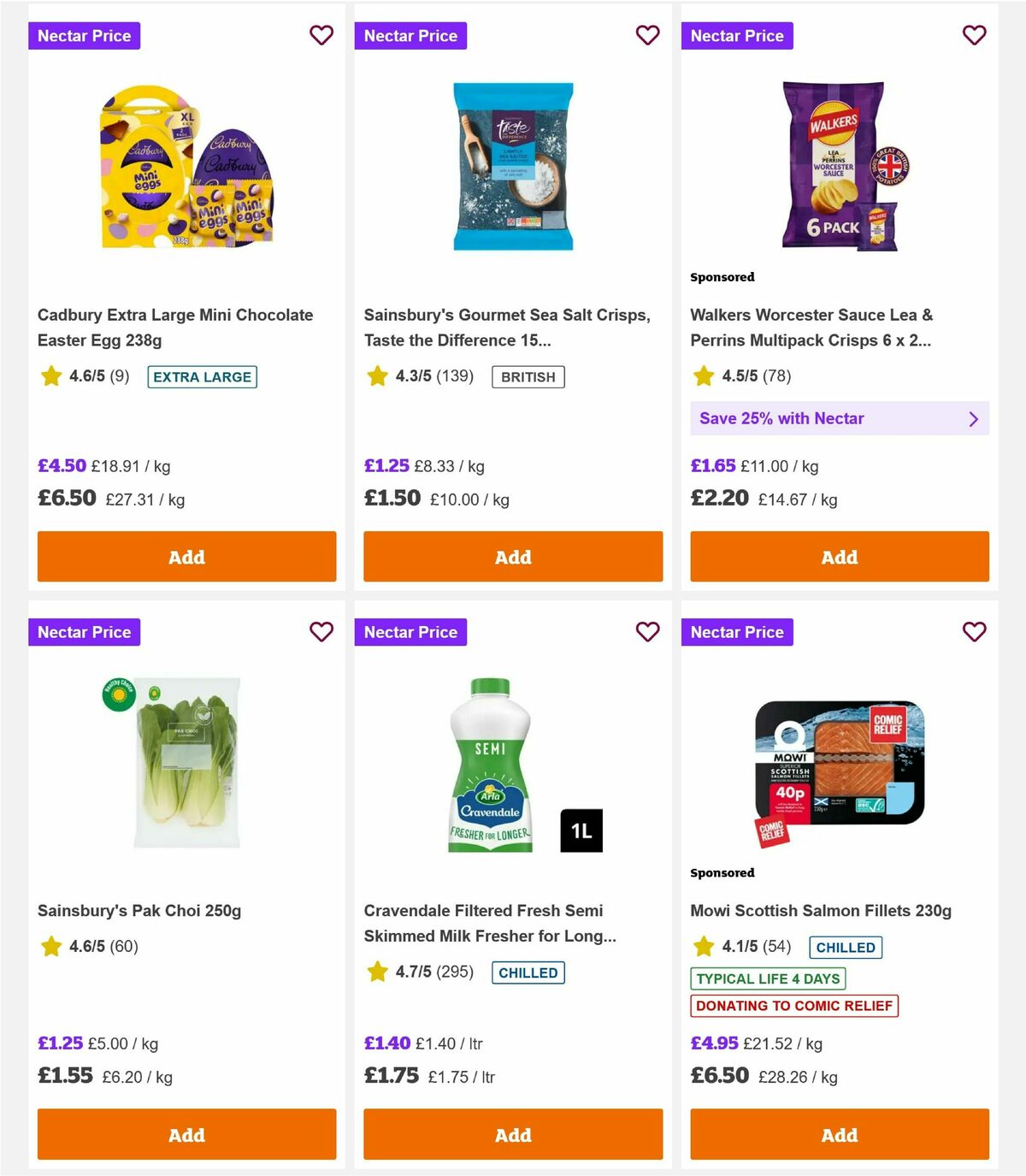
Task: Add Cravendale Filtered Fresh Semi Skimmed Milk to basket
Action: coord(513,1134)
